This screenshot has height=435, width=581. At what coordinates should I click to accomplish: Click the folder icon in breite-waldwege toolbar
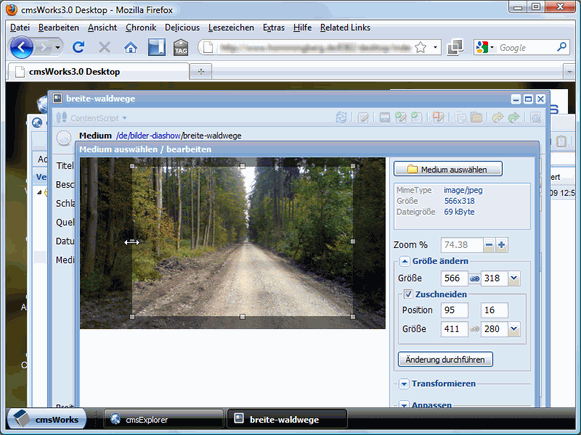tap(477, 118)
